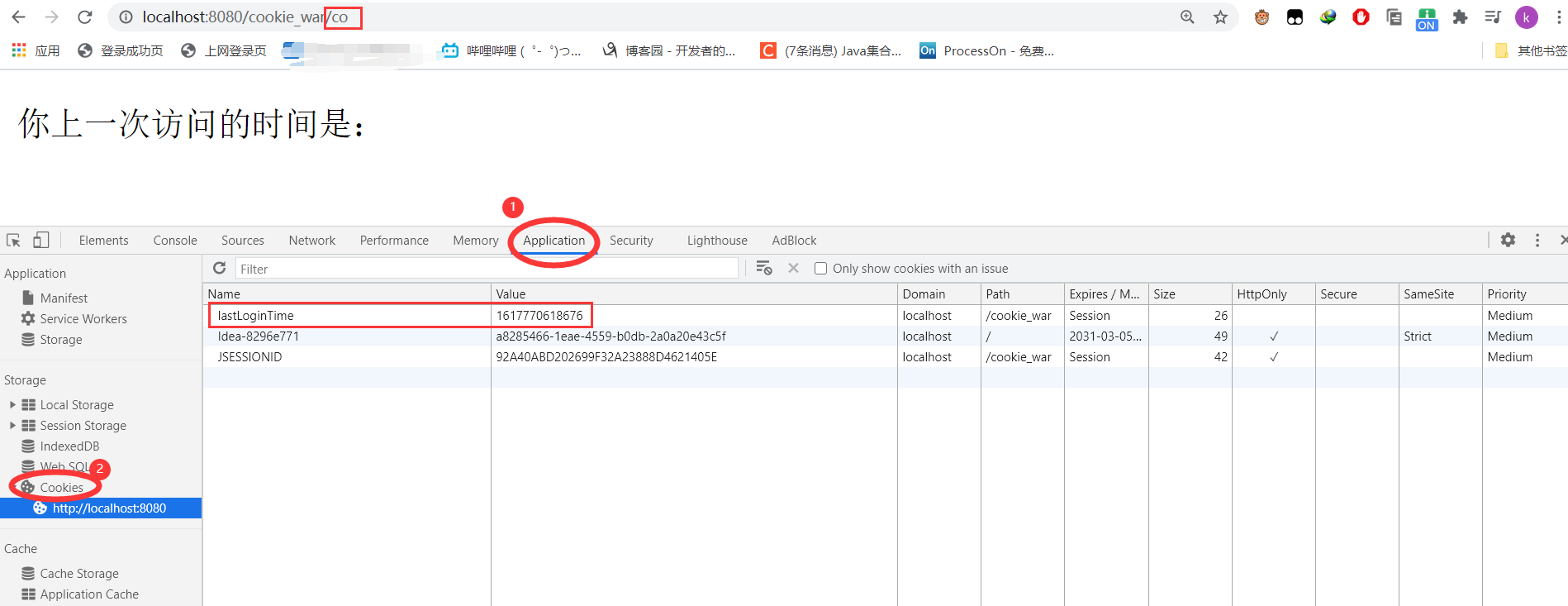Expand the Local Storage tree node
This screenshot has height=606, width=1568.
pyautogui.click(x=12, y=405)
